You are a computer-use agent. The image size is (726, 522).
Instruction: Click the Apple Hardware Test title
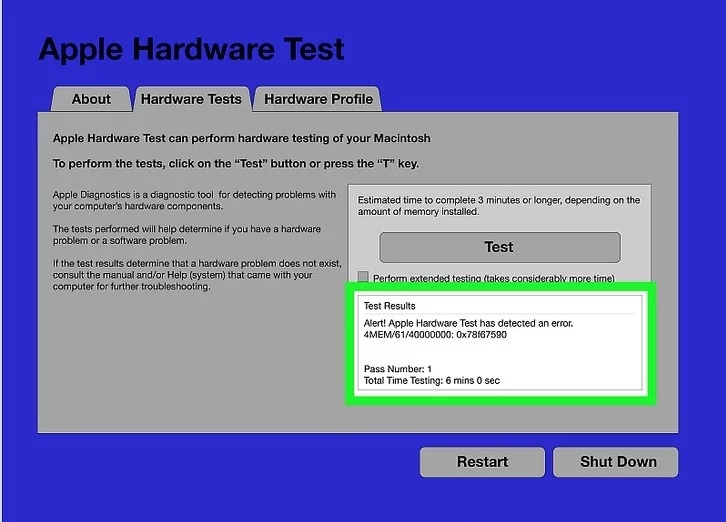192,49
